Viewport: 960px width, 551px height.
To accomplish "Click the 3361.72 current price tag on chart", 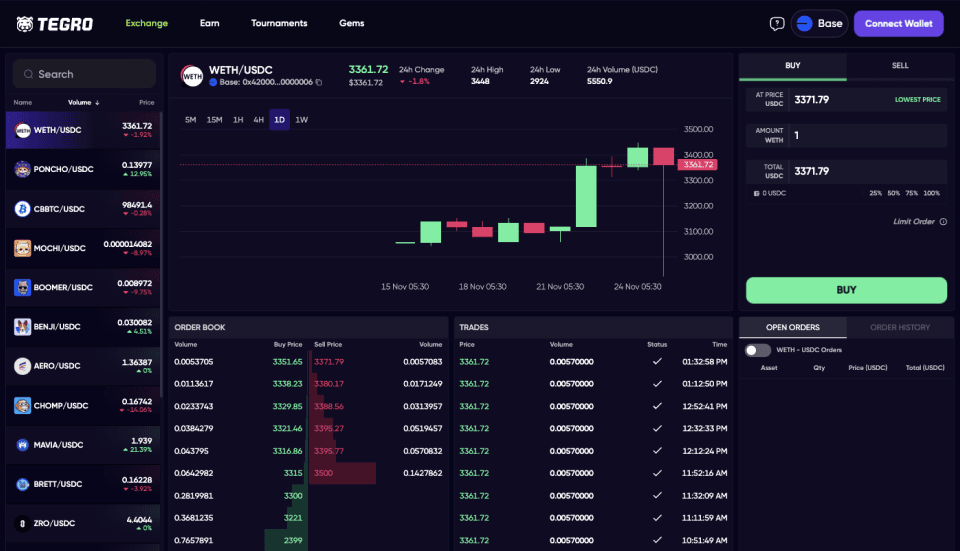I will (697, 165).
